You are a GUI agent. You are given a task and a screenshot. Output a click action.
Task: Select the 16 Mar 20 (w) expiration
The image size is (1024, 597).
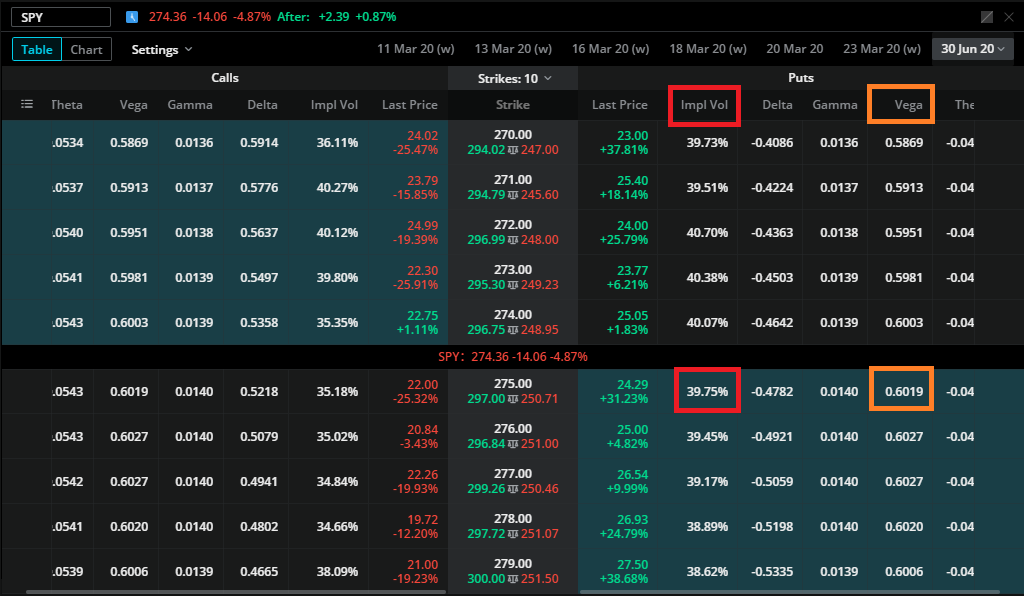[x=611, y=49]
